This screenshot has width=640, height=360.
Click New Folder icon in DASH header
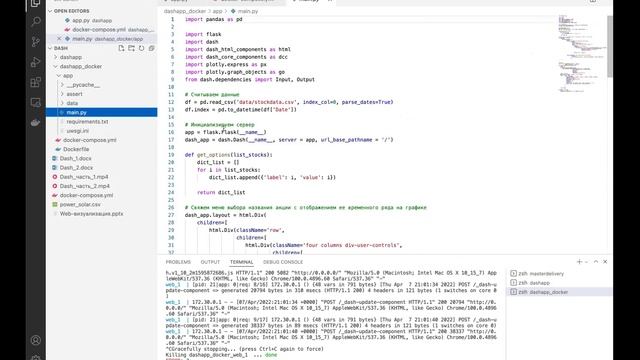(131, 48)
